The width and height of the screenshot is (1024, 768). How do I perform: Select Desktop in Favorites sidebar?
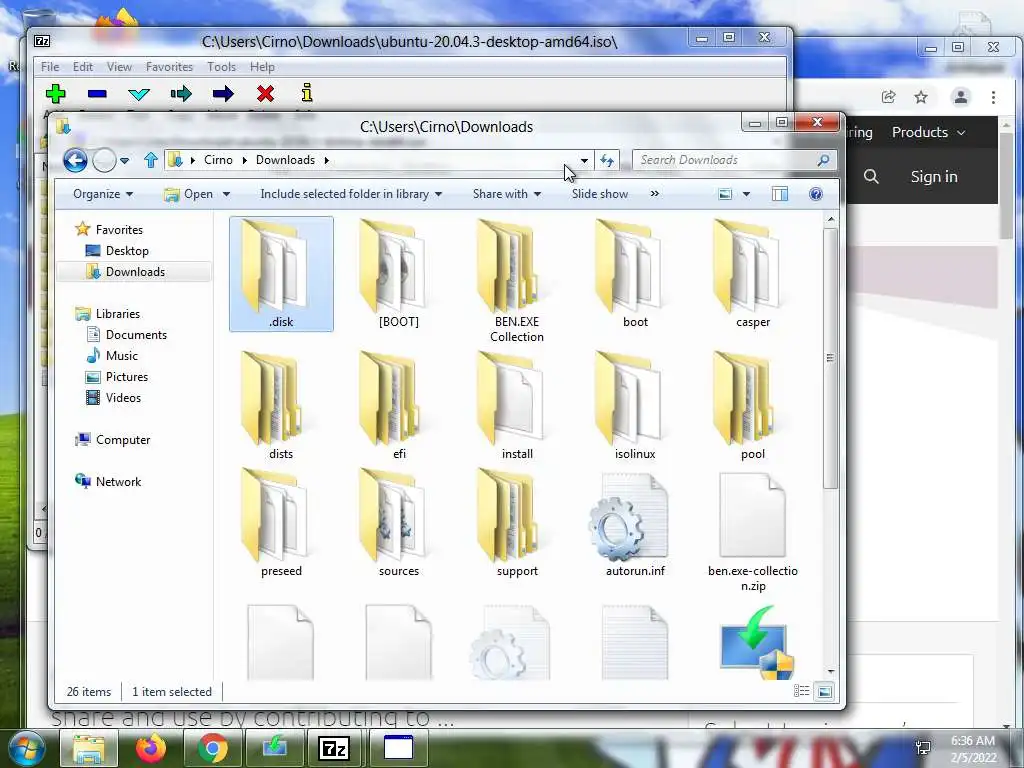tap(127, 251)
